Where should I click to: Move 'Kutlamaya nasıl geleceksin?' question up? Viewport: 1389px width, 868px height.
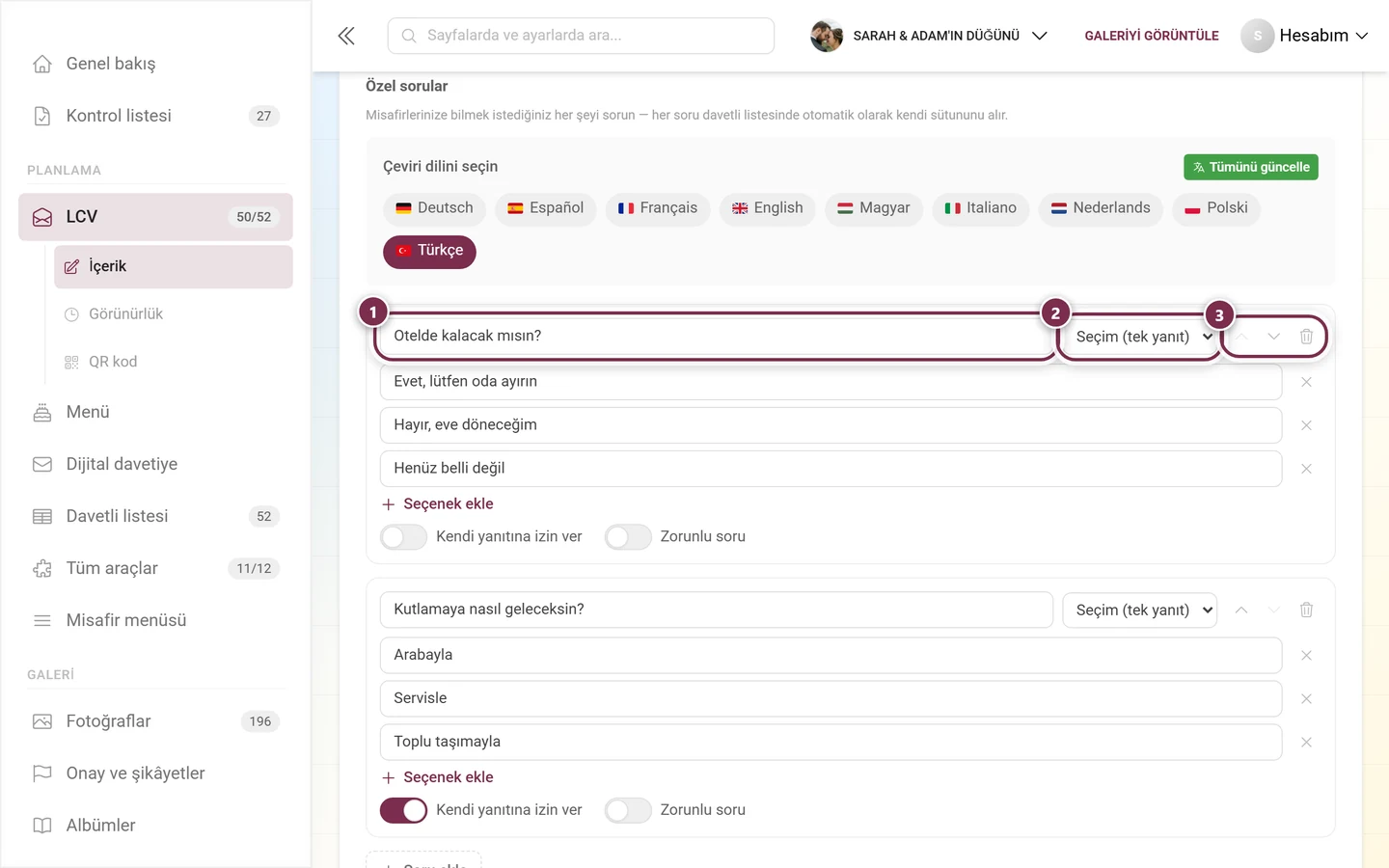tap(1241, 610)
